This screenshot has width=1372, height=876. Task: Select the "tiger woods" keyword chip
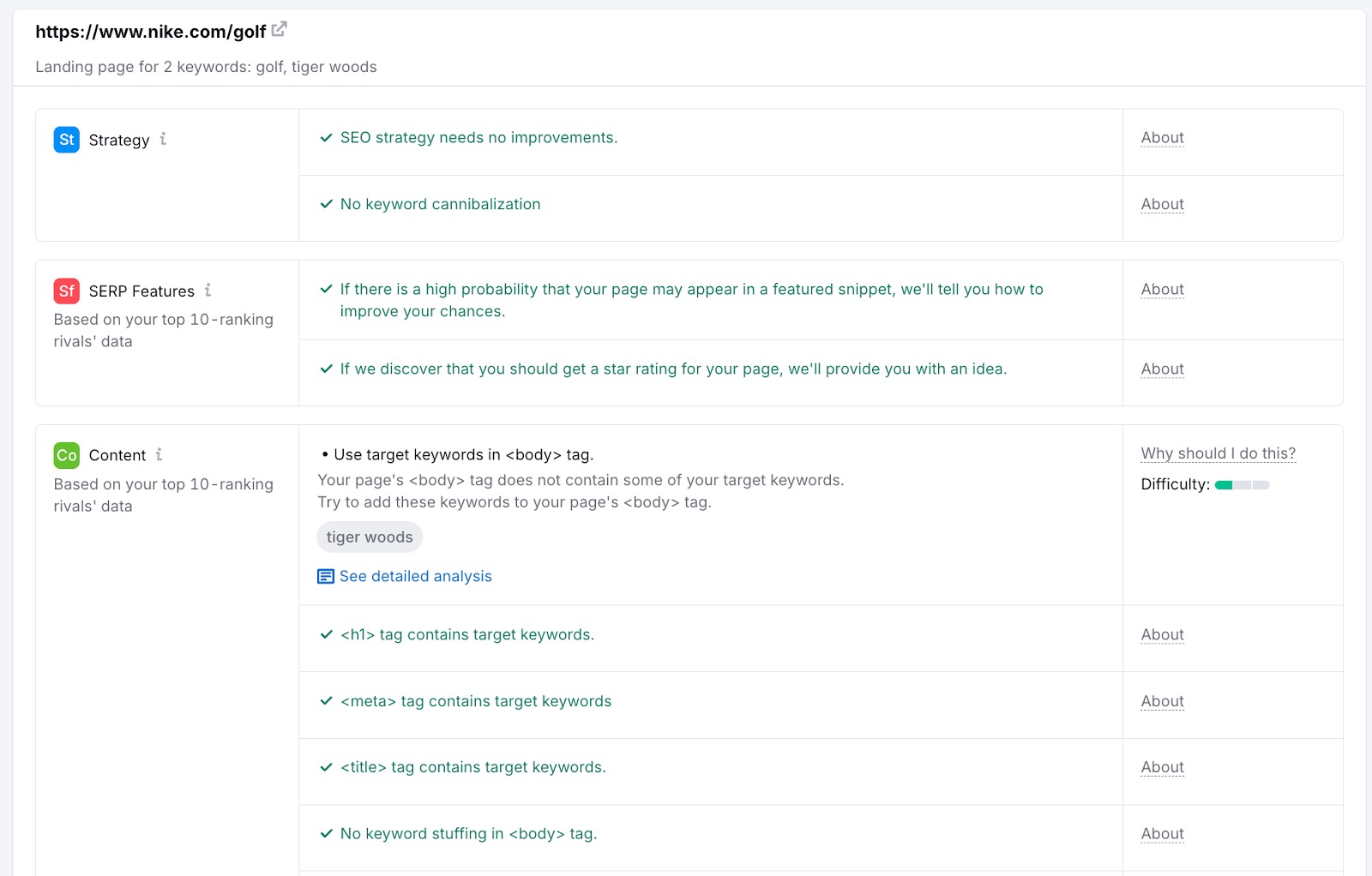click(x=369, y=537)
